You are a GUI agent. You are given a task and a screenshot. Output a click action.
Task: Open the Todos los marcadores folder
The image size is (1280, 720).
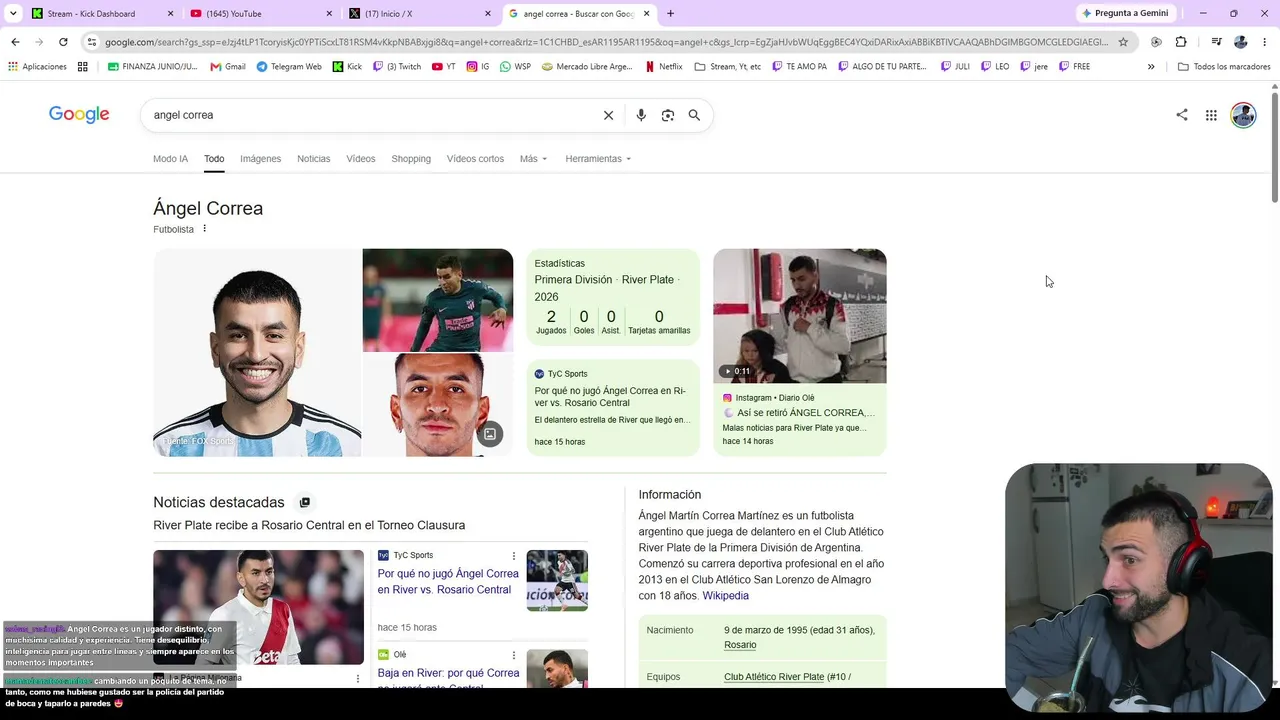tap(1224, 67)
